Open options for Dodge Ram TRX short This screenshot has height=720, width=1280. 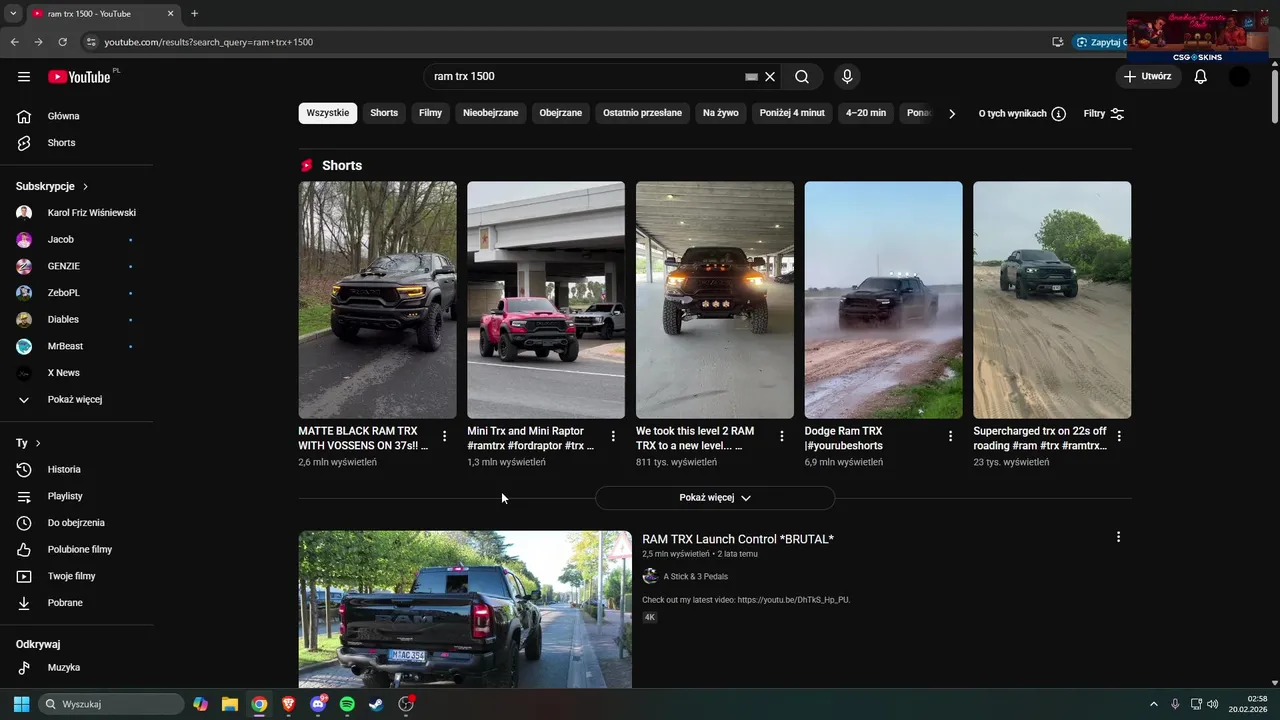pyautogui.click(x=951, y=437)
